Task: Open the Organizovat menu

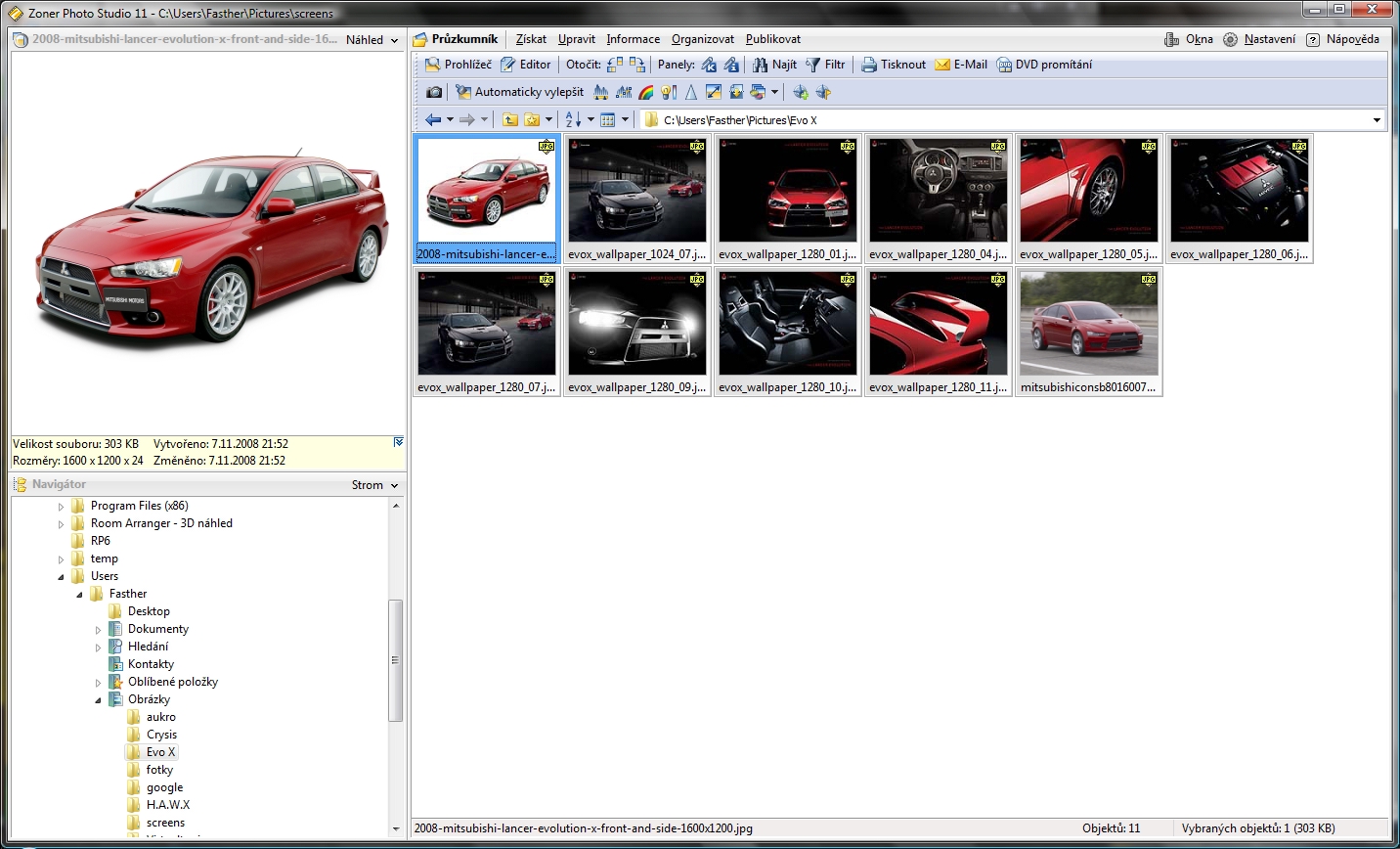Action: [x=702, y=39]
